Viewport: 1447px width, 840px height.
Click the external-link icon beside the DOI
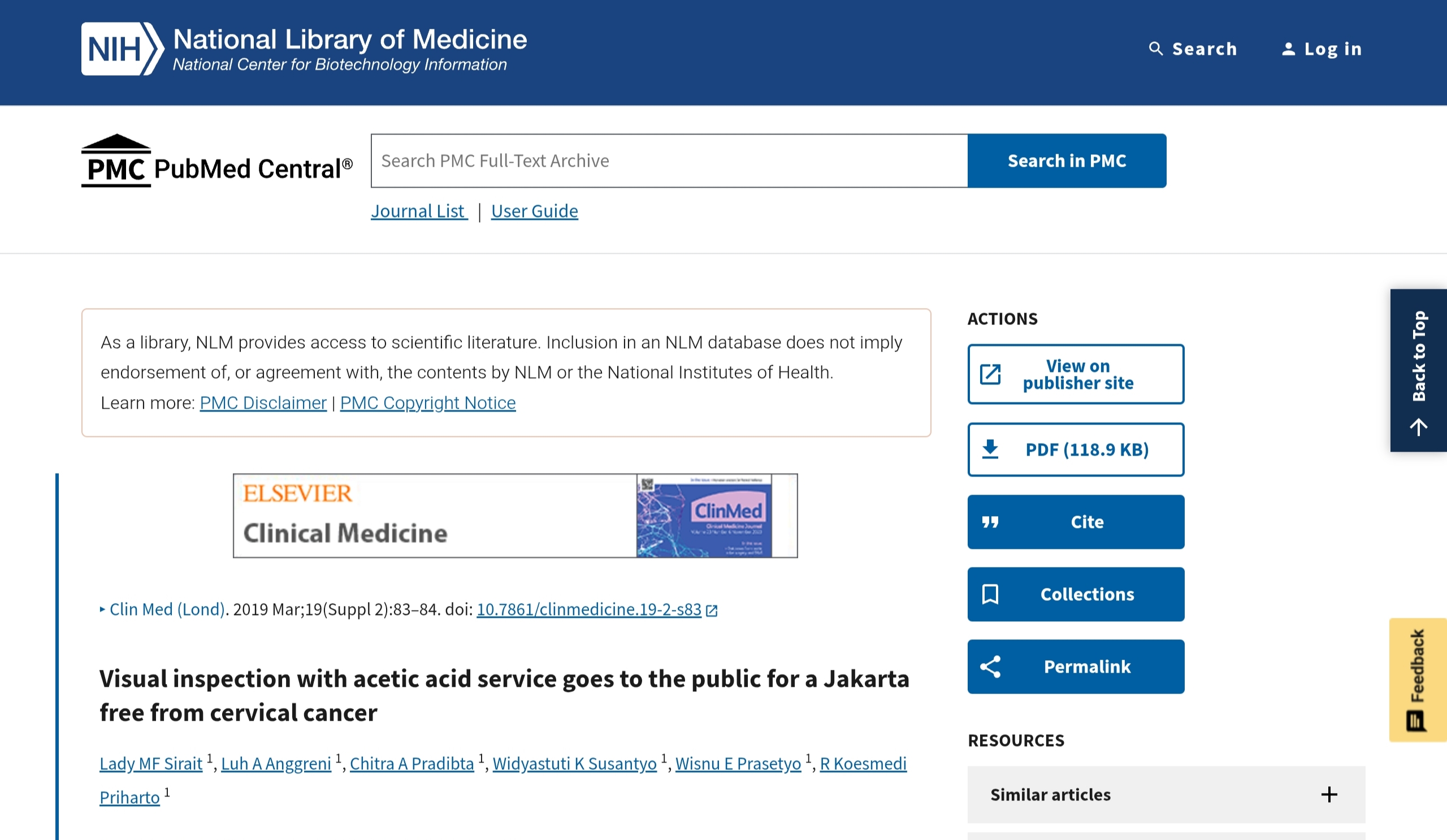(x=712, y=610)
